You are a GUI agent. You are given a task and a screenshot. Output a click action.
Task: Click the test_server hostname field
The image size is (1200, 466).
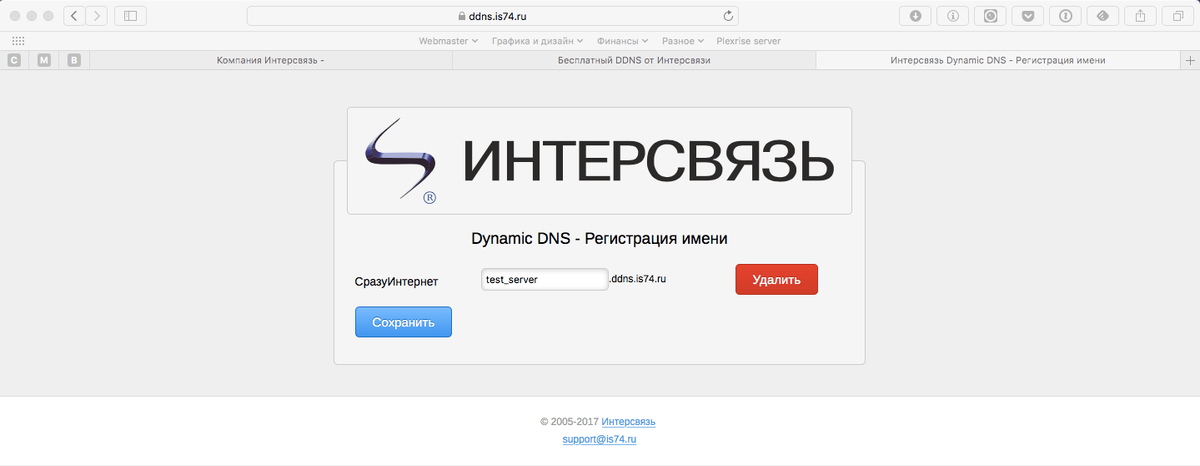544,280
